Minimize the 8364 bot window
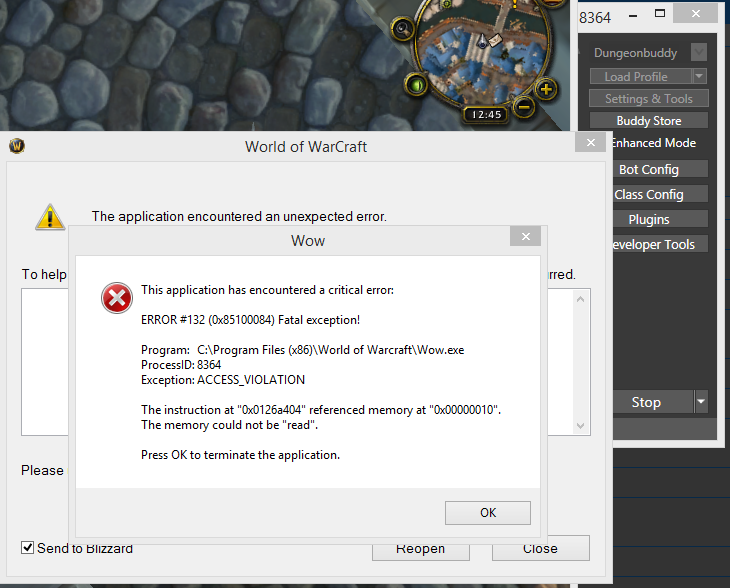The image size is (730, 588). click(x=633, y=15)
